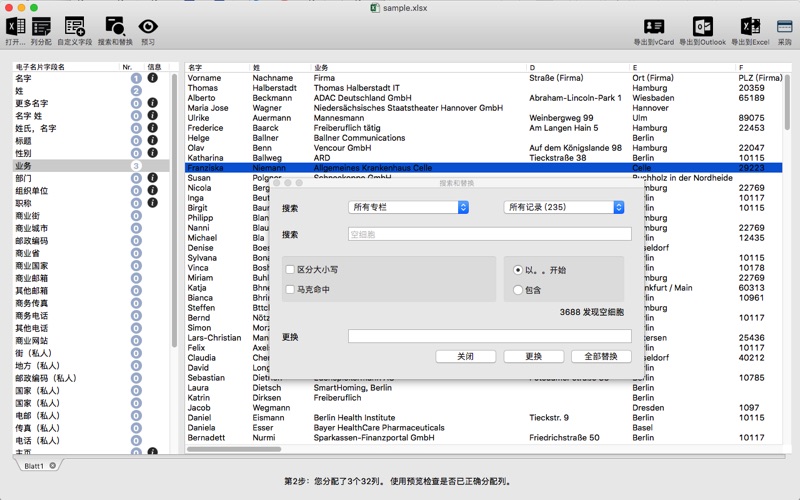This screenshot has width=800, height=500.
Task: Select the 以。。开始 radio option
Action: [518, 270]
